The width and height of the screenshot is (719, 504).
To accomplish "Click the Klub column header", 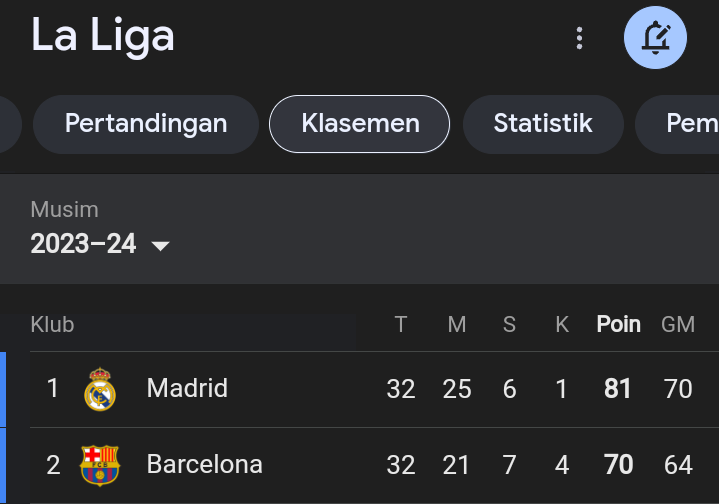I will click(x=52, y=325).
